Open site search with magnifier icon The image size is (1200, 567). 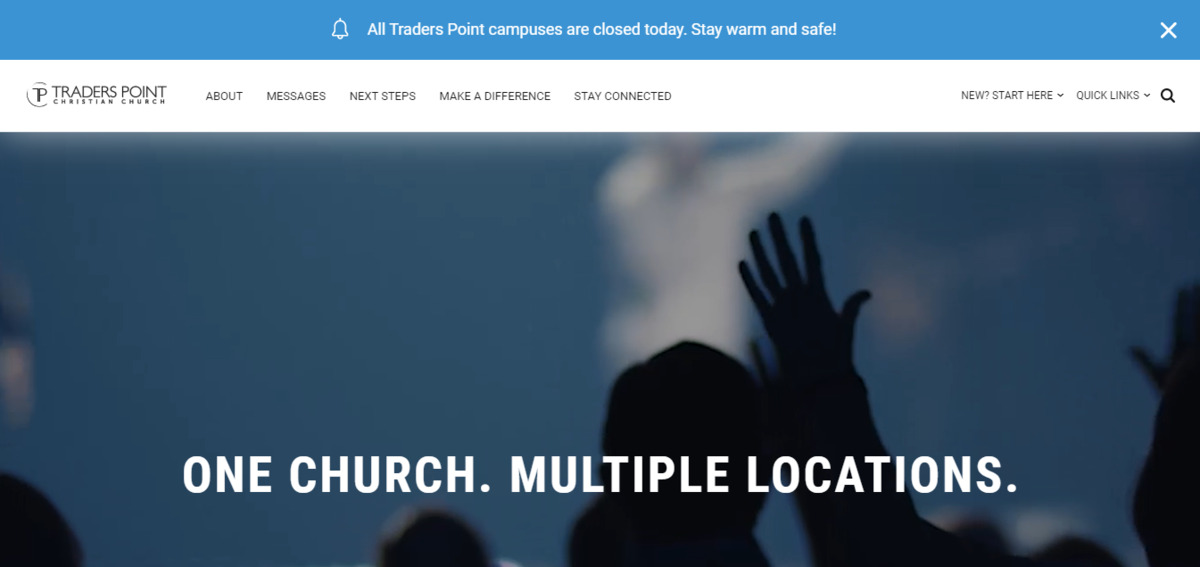[1167, 96]
